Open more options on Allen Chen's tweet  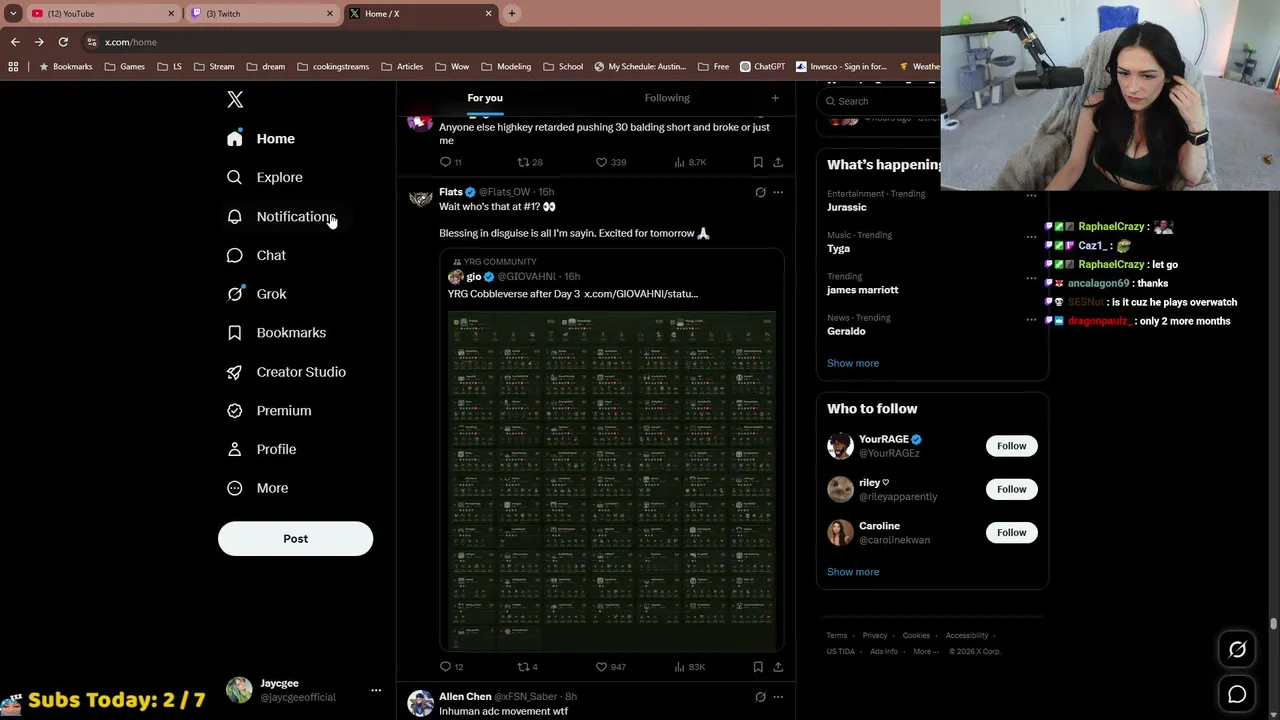pyautogui.click(x=778, y=697)
